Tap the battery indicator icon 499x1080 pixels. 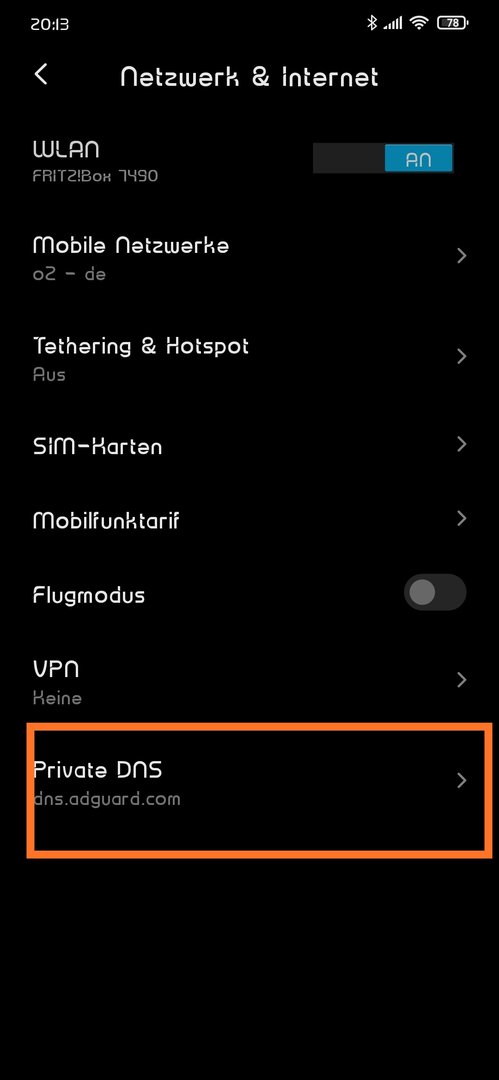pos(453,23)
